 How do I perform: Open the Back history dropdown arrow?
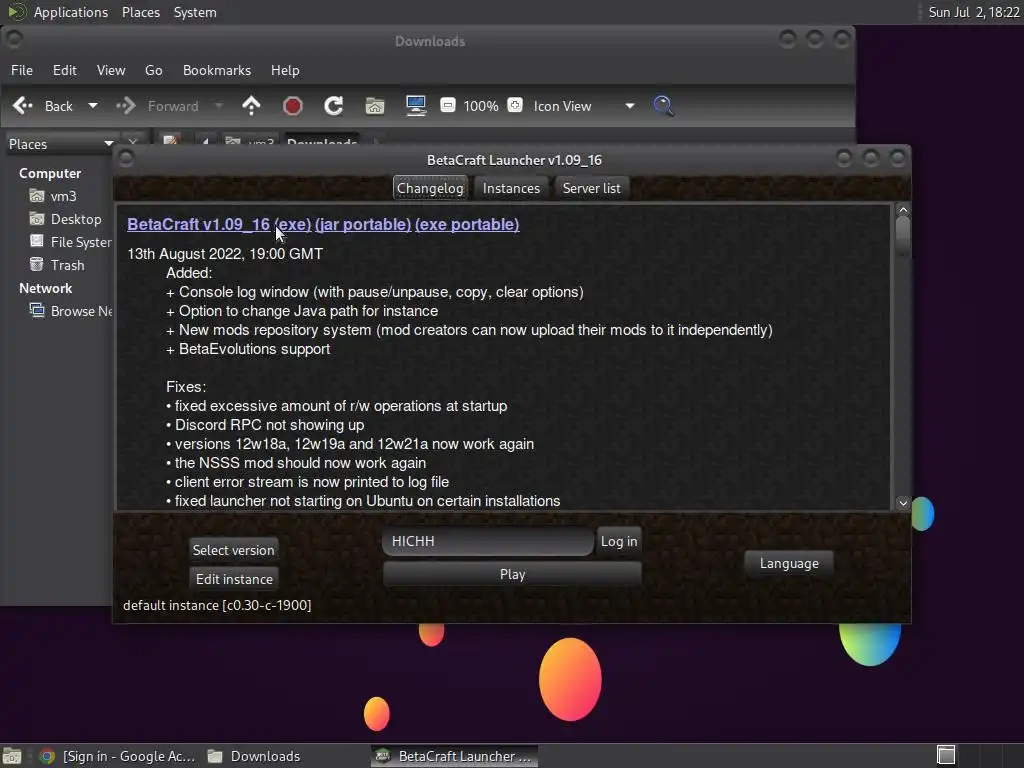pyautogui.click(x=93, y=106)
